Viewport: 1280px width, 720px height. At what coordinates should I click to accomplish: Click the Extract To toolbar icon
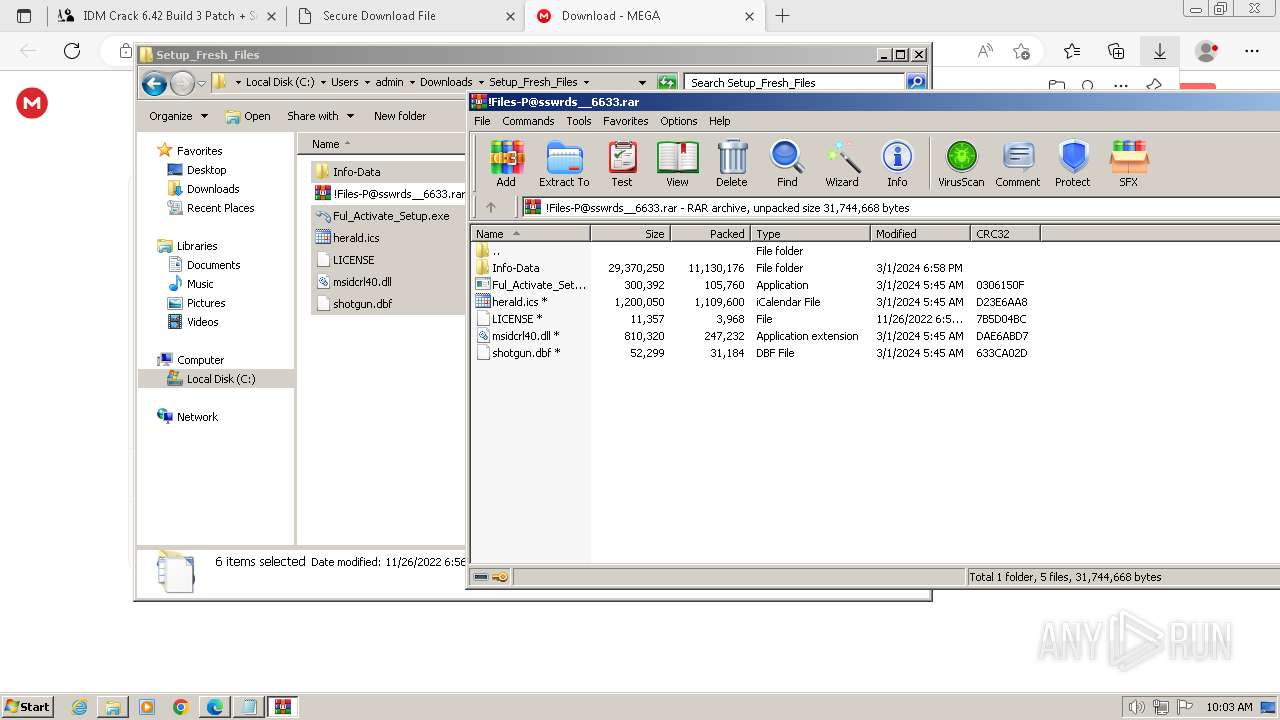pos(564,164)
